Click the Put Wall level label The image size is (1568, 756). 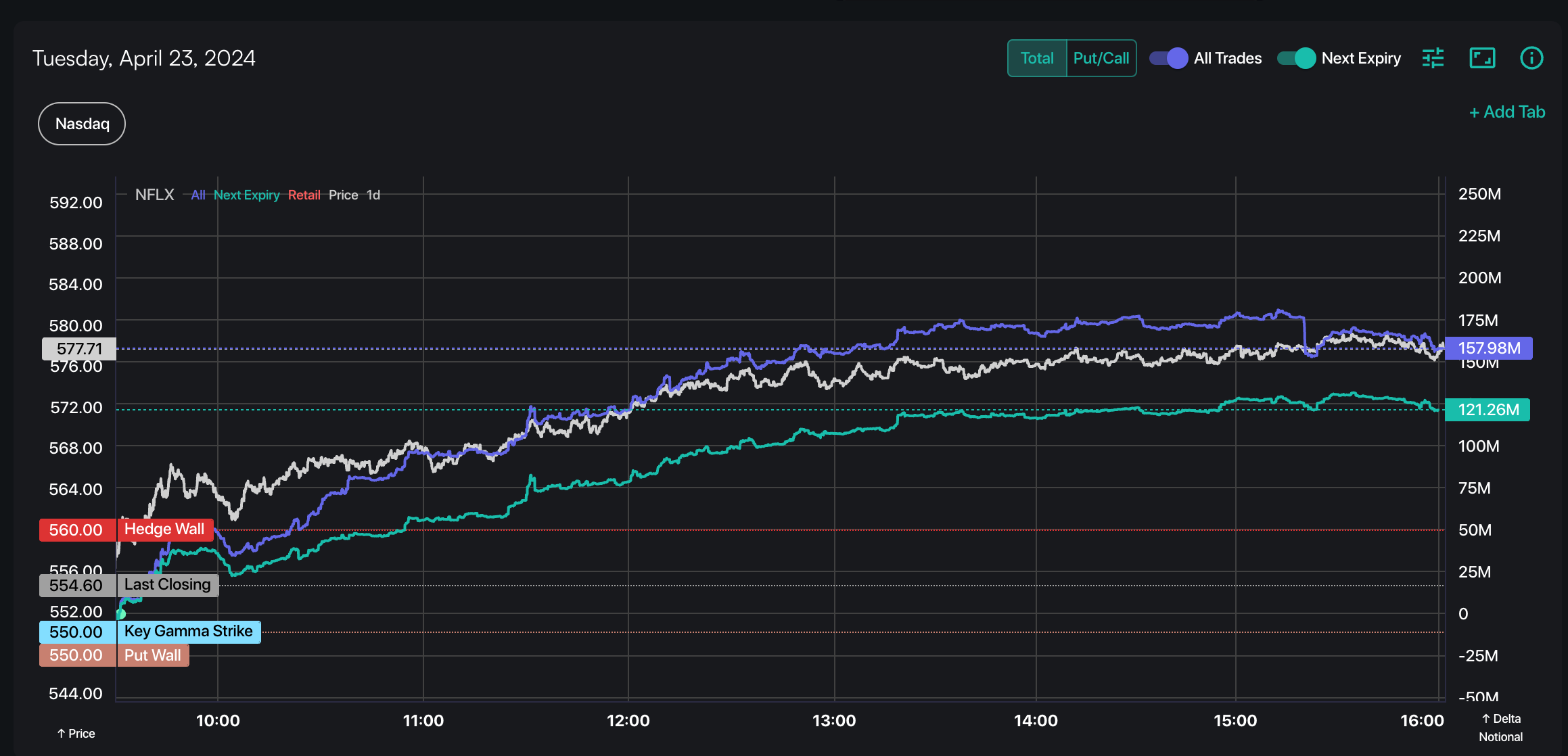click(152, 655)
